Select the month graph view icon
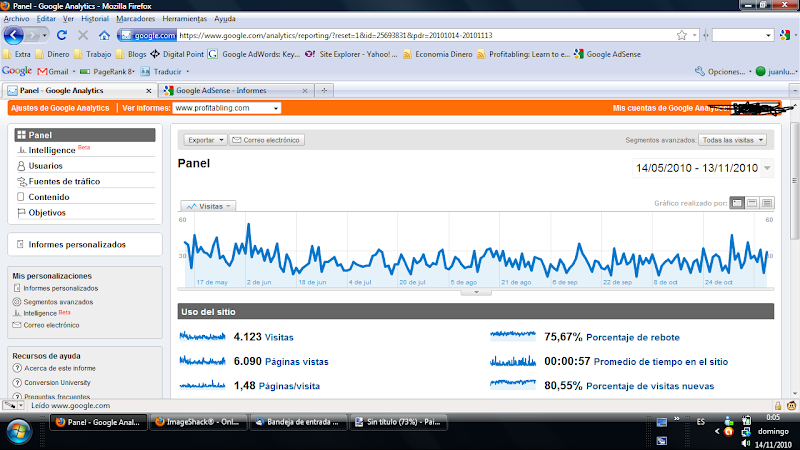 pyautogui.click(x=767, y=203)
